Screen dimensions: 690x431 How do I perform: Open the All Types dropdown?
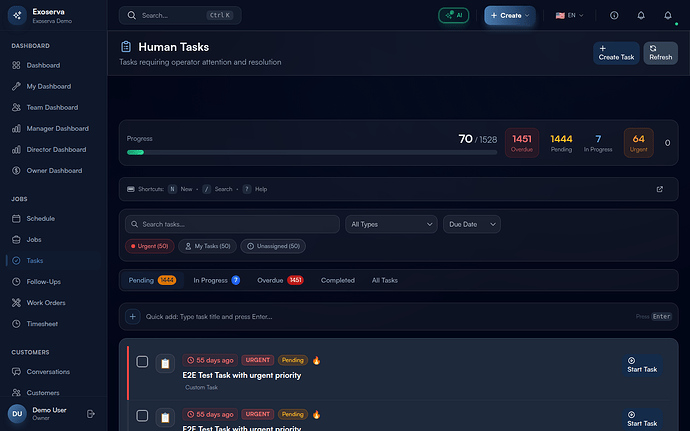tap(391, 225)
